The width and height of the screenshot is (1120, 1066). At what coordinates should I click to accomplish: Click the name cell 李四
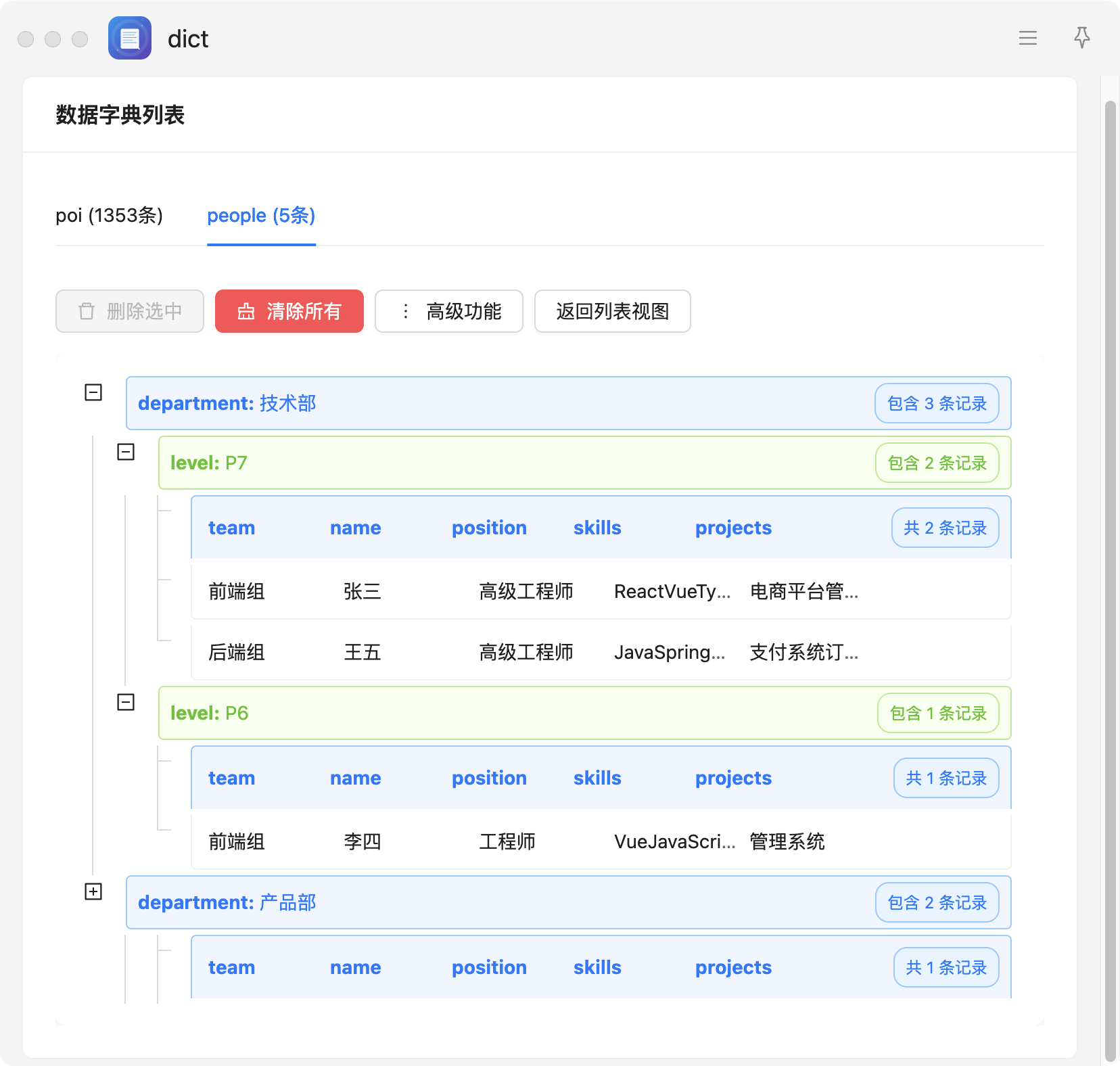363,841
